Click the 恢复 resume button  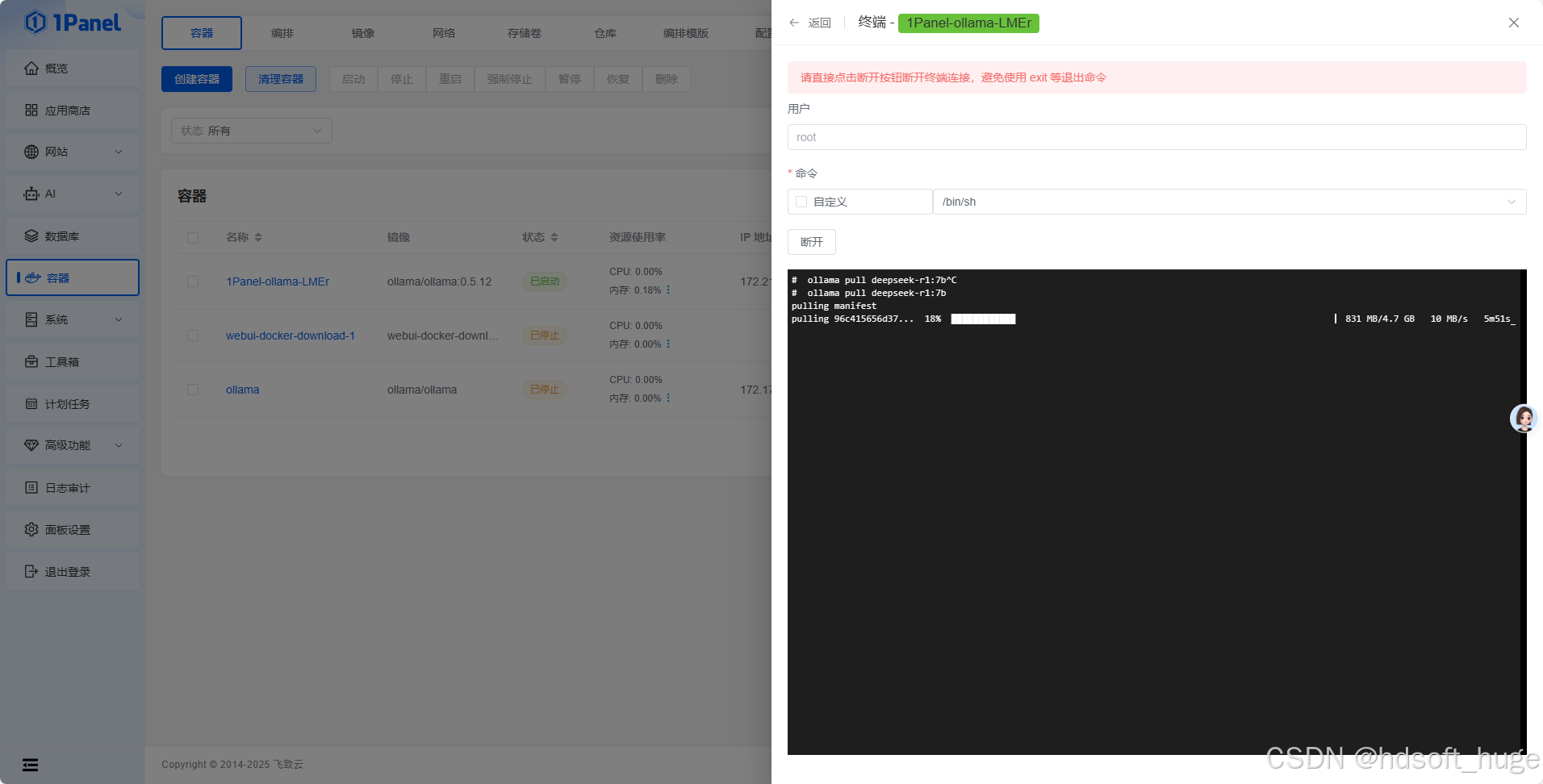tap(618, 79)
